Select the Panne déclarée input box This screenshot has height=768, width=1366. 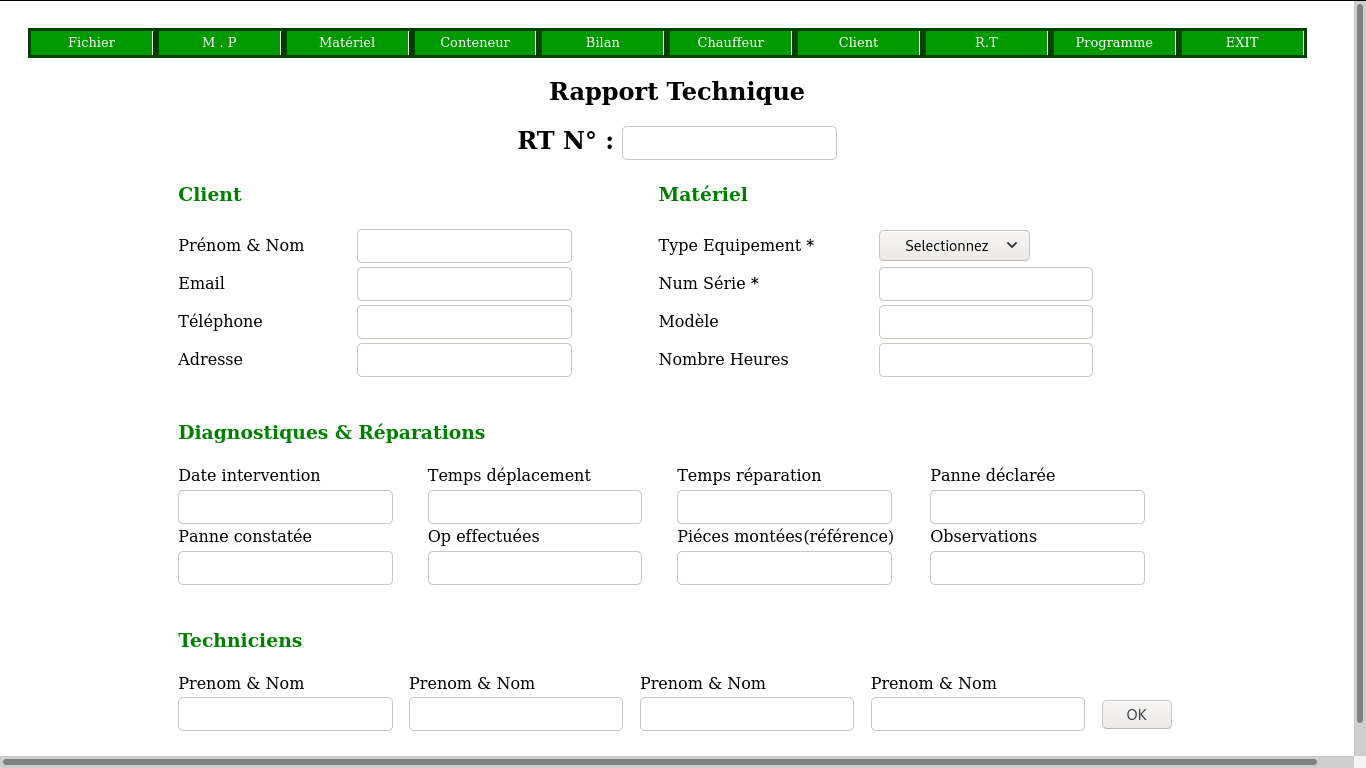1037,507
